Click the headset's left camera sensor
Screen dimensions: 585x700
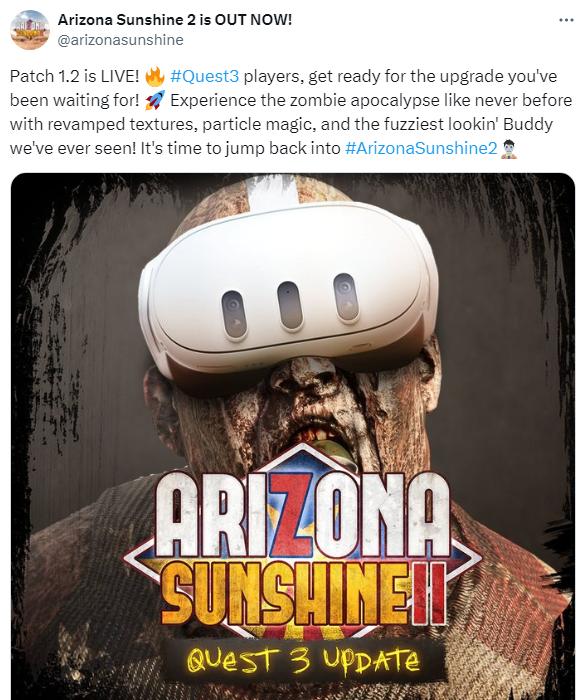(x=234, y=314)
